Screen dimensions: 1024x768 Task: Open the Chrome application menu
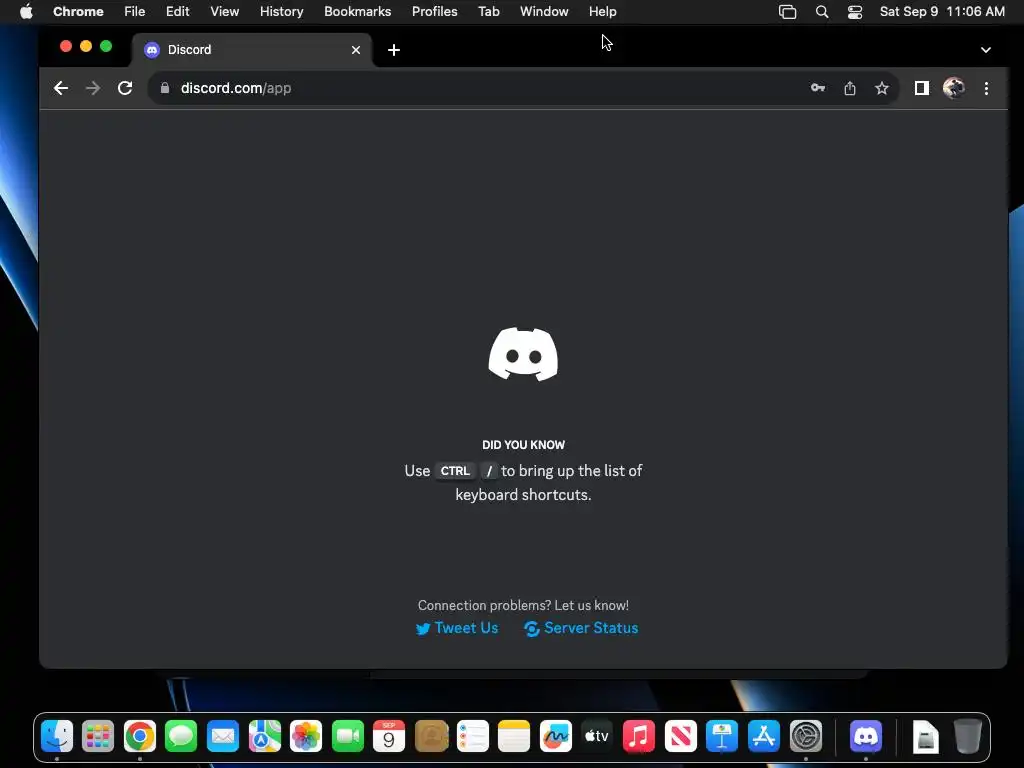click(x=78, y=12)
